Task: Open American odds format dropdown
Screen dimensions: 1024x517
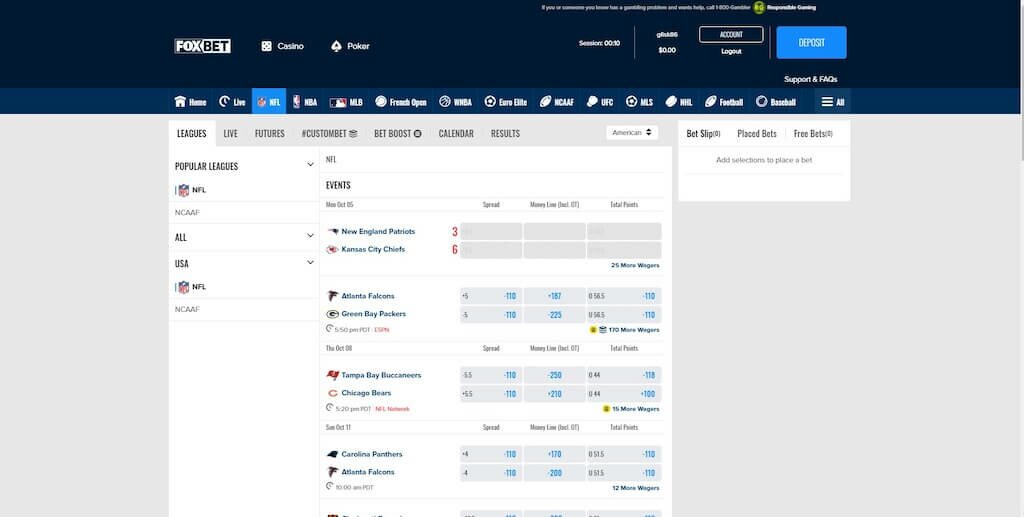Action: pos(632,133)
